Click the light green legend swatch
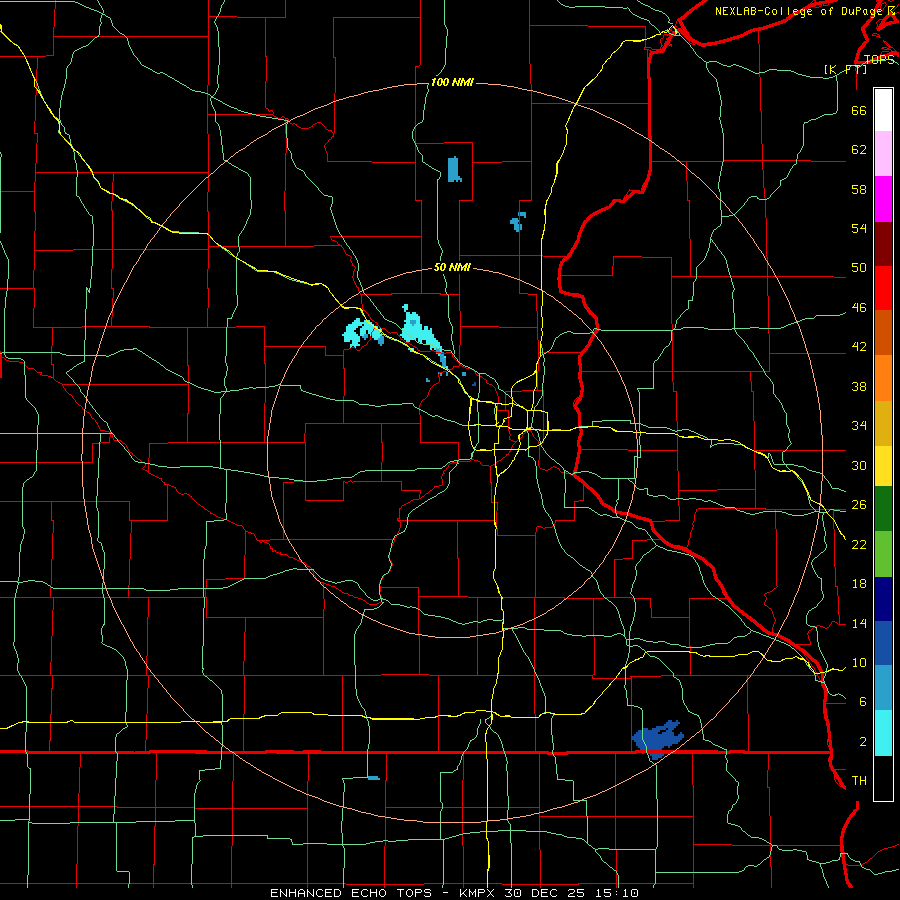Viewport: 900px width, 900px height. [883, 554]
